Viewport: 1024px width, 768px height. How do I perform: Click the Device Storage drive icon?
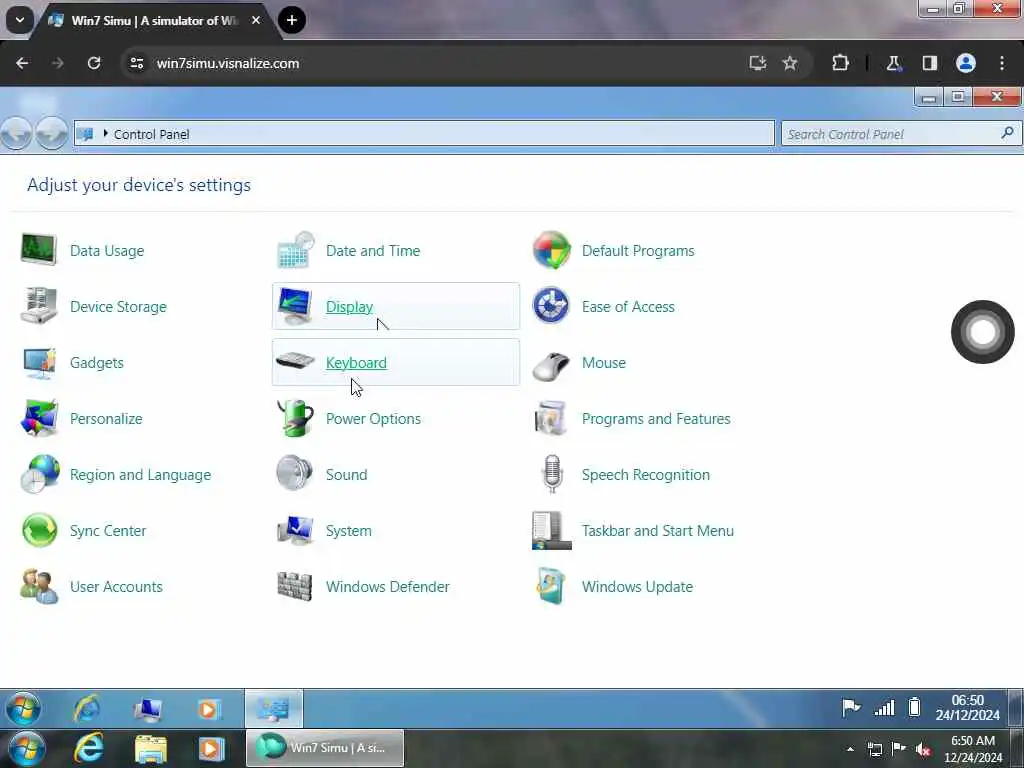39,306
